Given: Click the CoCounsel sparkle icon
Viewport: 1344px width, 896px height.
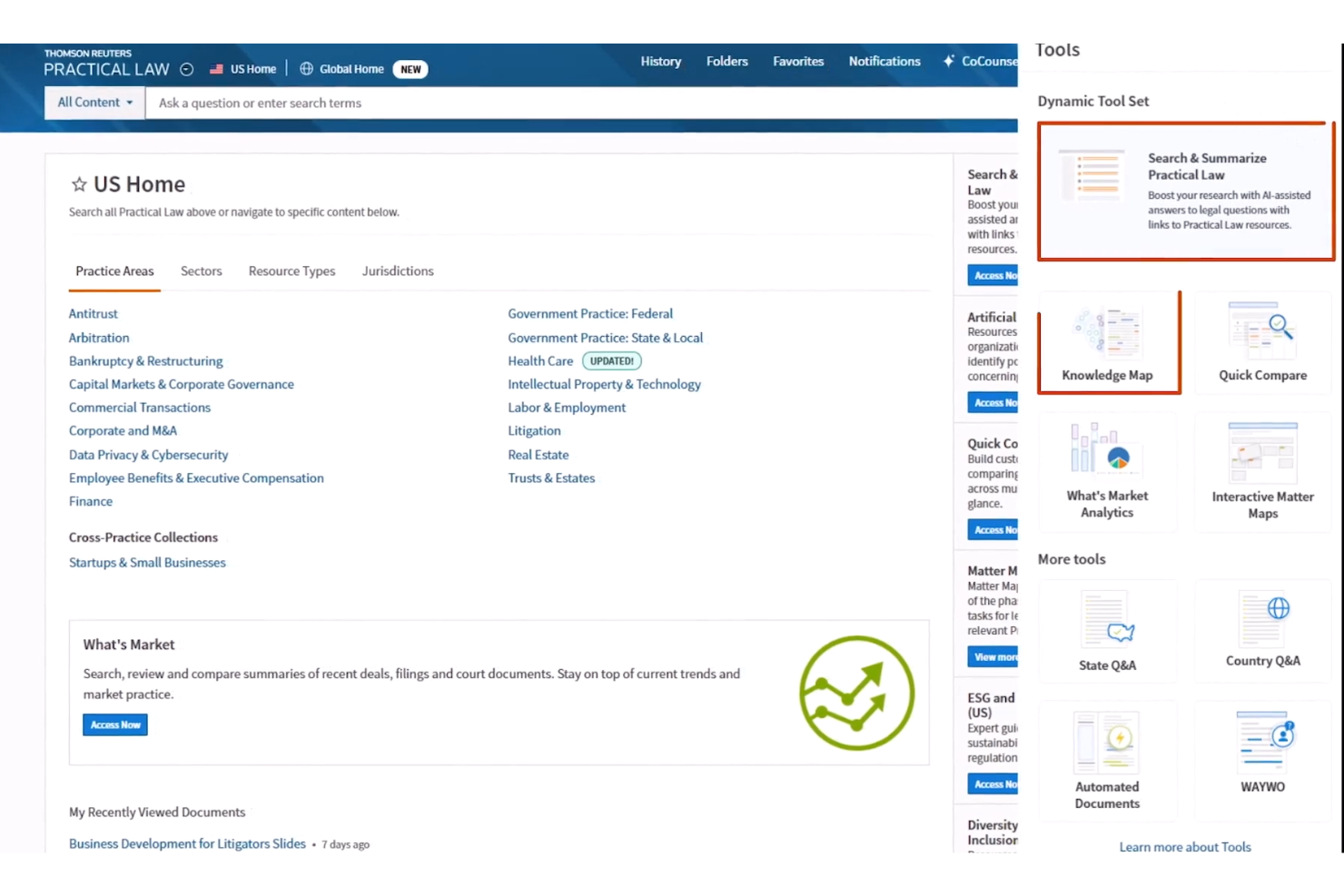Looking at the screenshot, I should click(948, 61).
